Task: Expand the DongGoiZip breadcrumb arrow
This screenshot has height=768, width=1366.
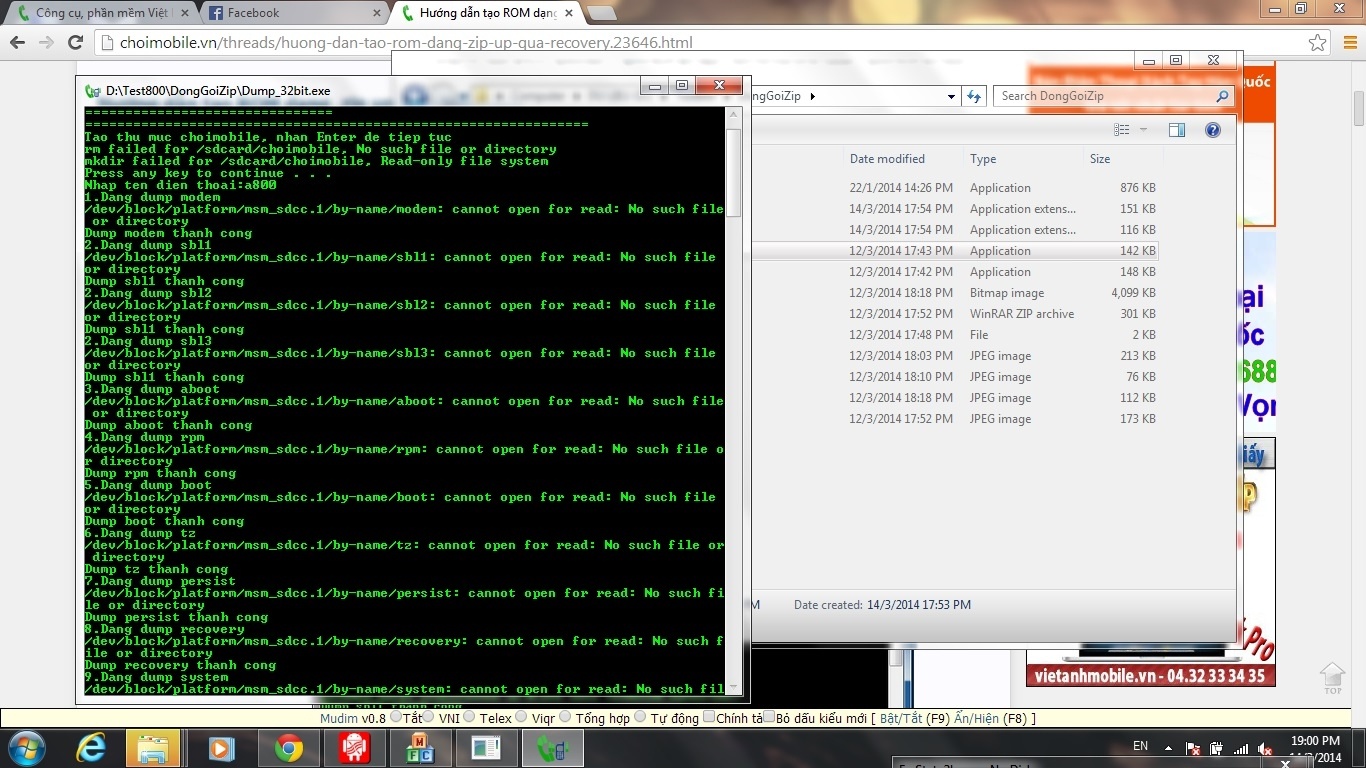Action: [x=812, y=97]
